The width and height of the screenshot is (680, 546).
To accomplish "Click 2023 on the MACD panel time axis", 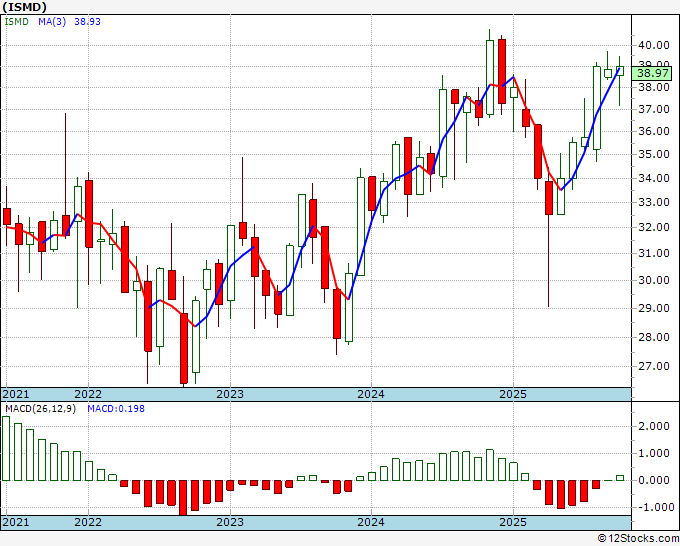I will coord(230,522).
